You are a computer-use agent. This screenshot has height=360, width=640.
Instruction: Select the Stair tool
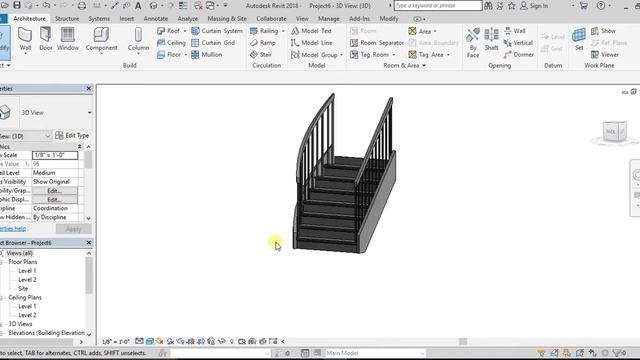pyautogui.click(x=261, y=54)
